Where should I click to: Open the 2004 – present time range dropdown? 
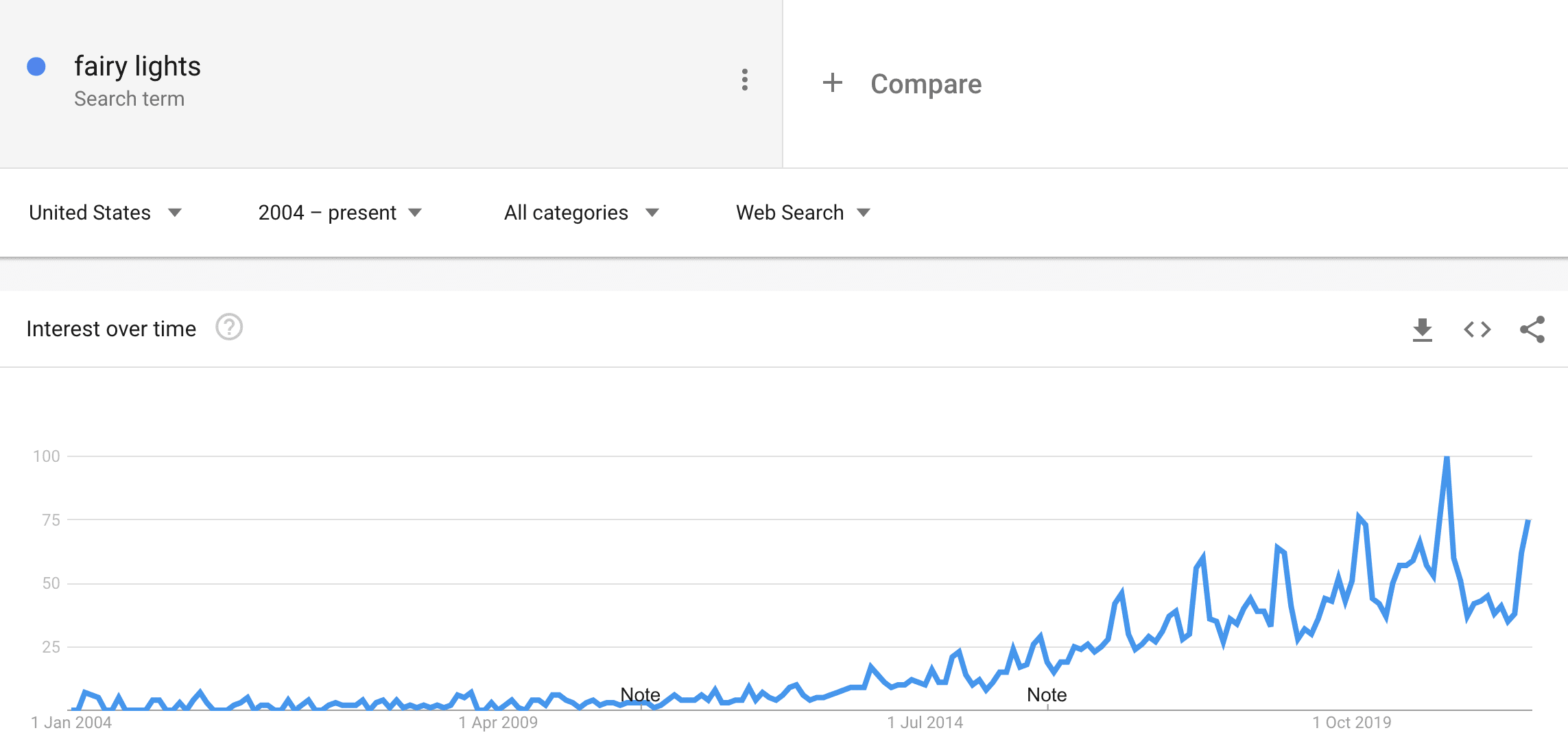click(340, 213)
